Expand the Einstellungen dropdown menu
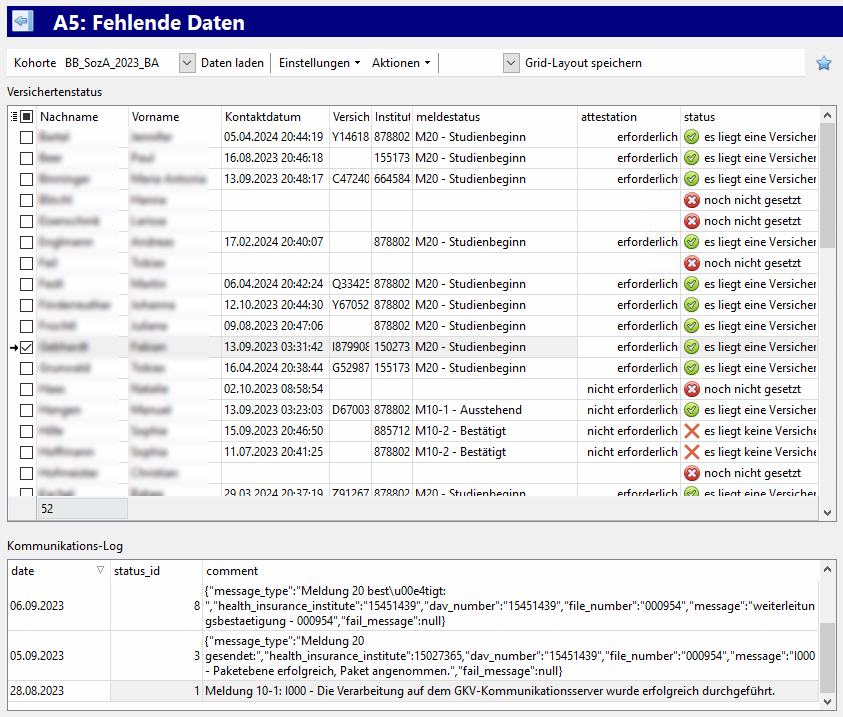 click(x=319, y=63)
